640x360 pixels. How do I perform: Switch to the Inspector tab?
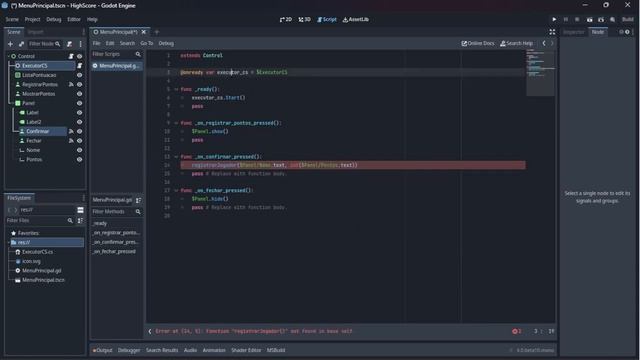[573, 32]
